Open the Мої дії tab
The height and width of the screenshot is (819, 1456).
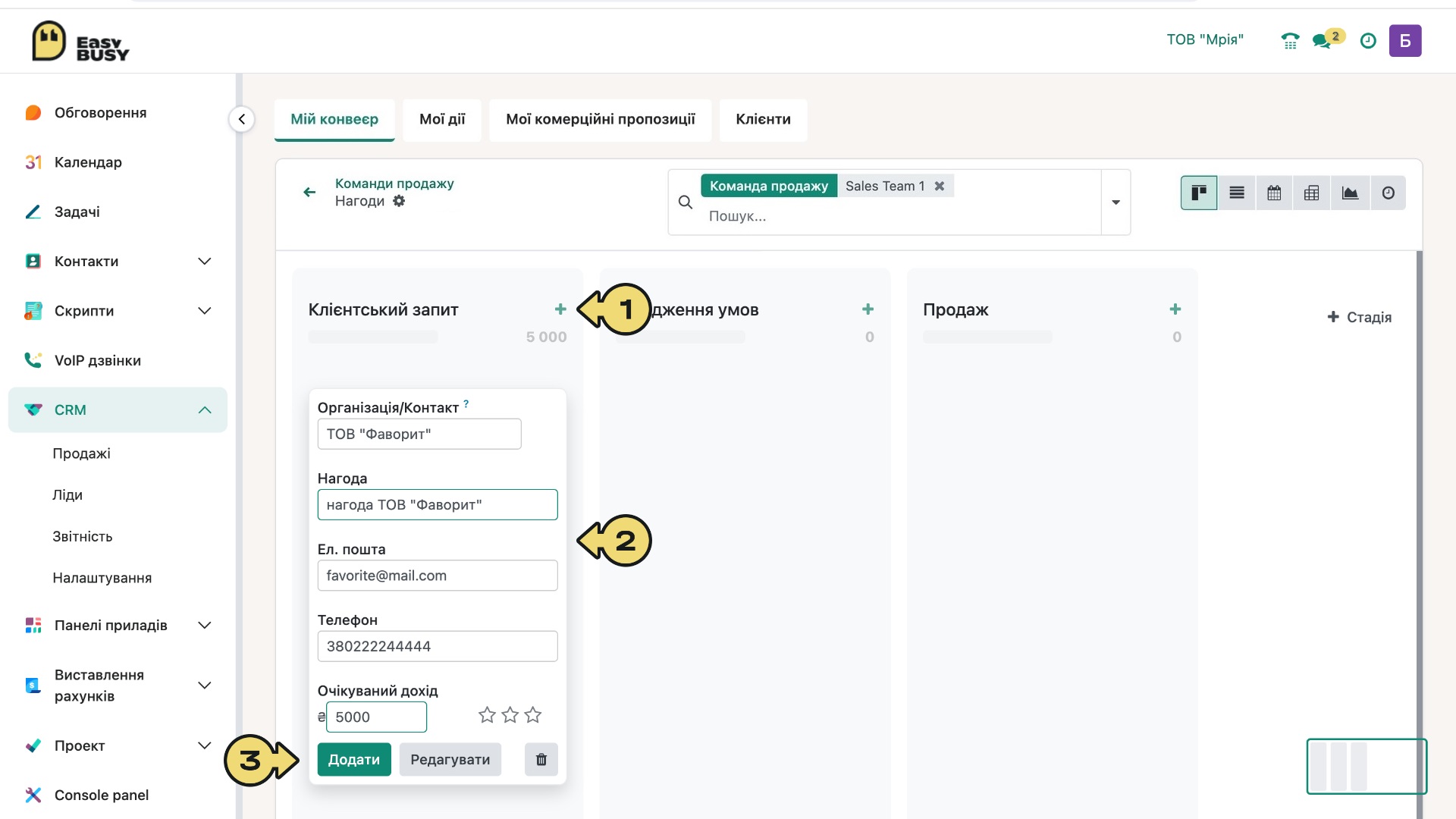[442, 119]
